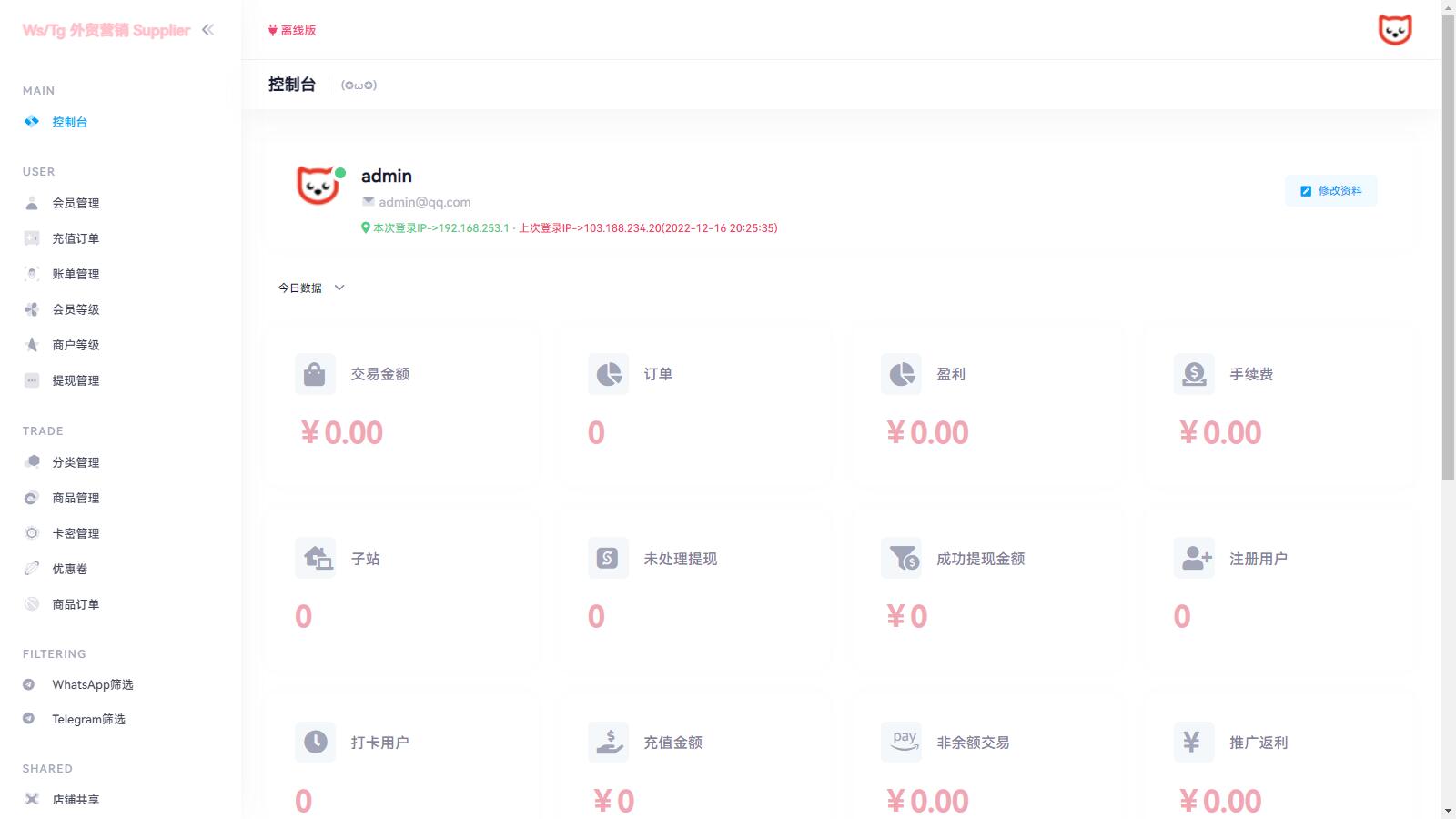Click the scrollbar up arrow
Screen dimensions: 1456x819
tap(1448, 7)
